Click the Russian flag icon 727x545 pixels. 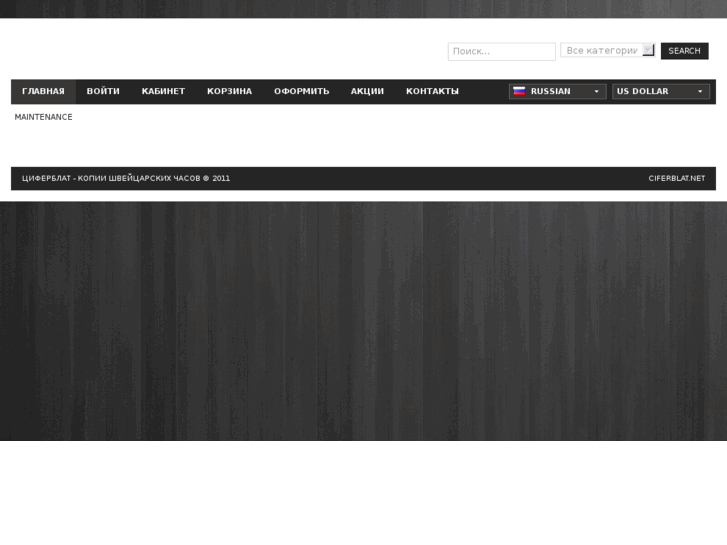point(519,91)
